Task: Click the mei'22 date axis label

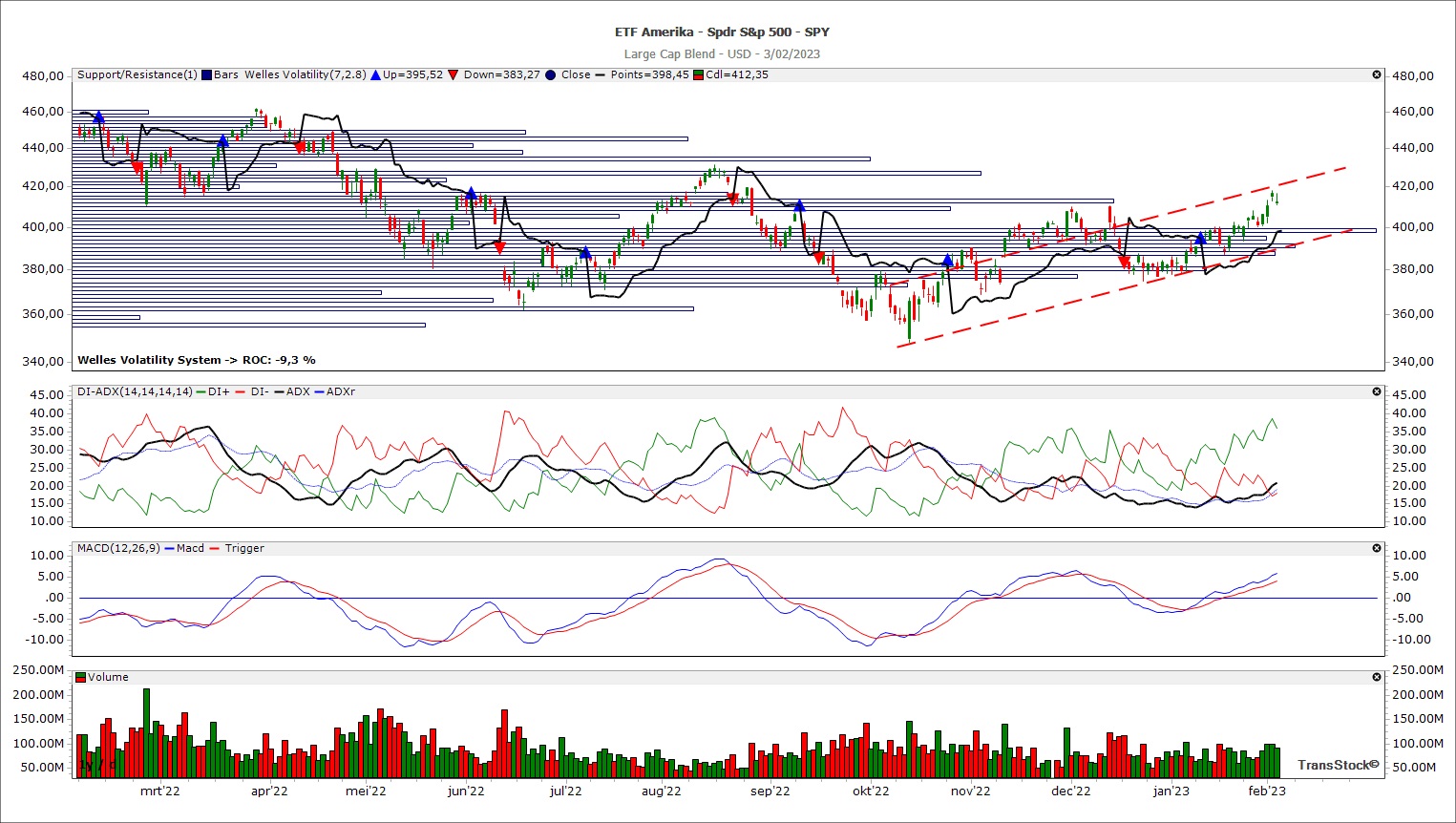Action: (366, 791)
